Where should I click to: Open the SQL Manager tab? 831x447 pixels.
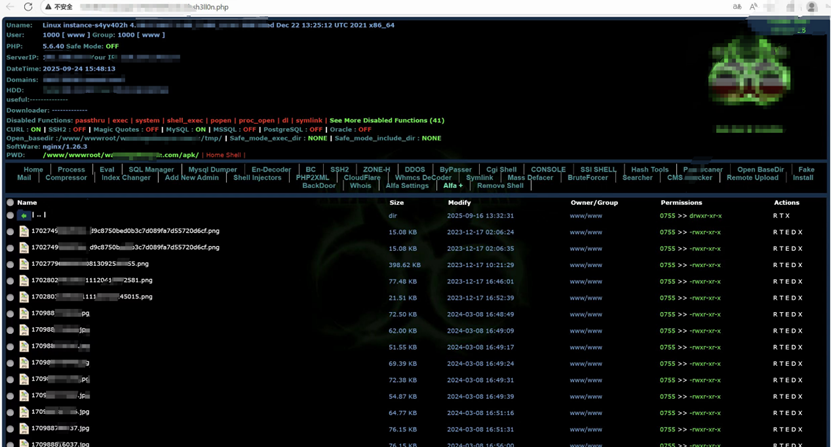tap(151, 170)
